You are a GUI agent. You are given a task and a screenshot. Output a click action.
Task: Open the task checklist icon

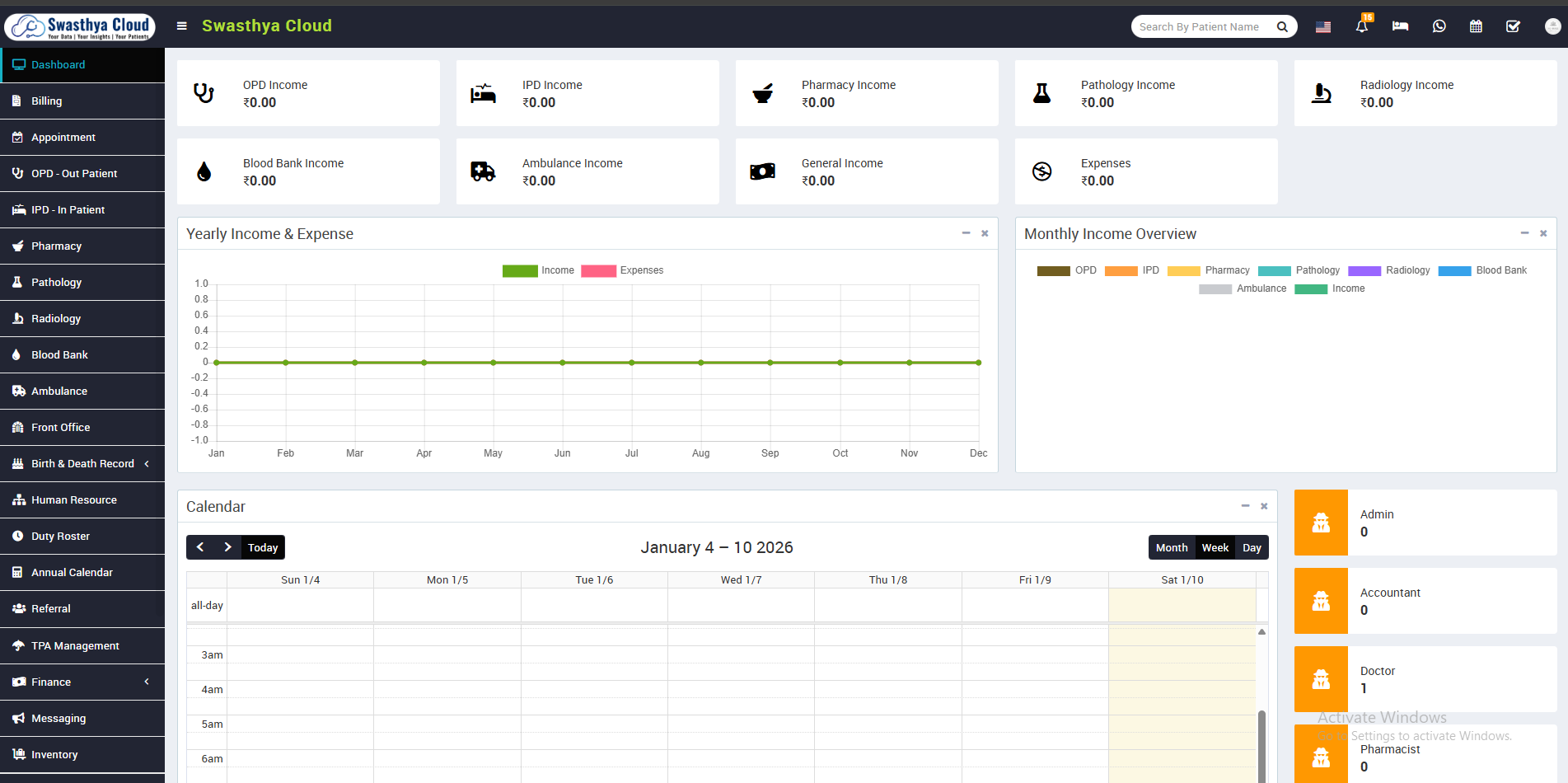coord(1513,26)
